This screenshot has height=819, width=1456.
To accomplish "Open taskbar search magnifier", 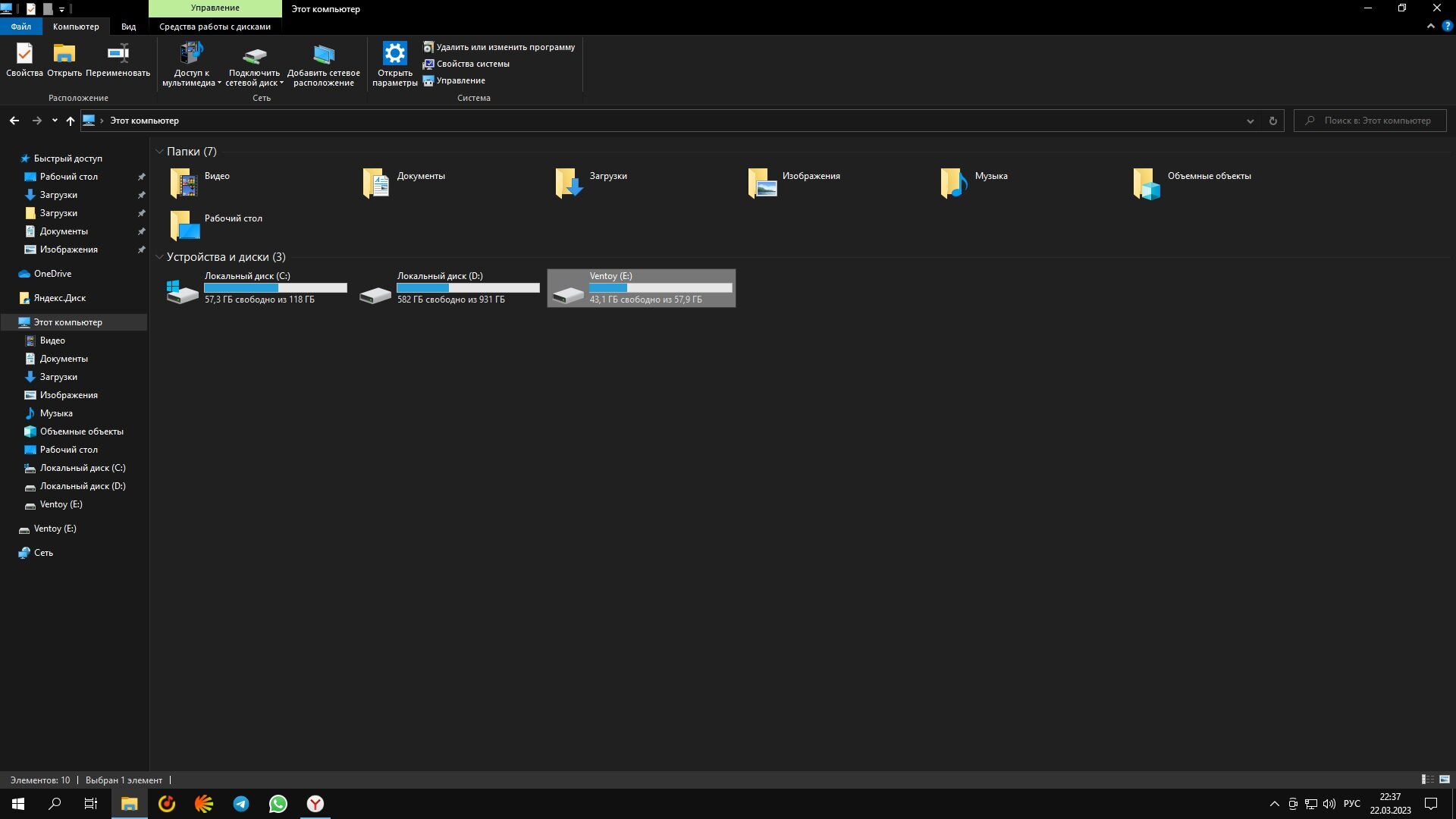I will click(55, 804).
